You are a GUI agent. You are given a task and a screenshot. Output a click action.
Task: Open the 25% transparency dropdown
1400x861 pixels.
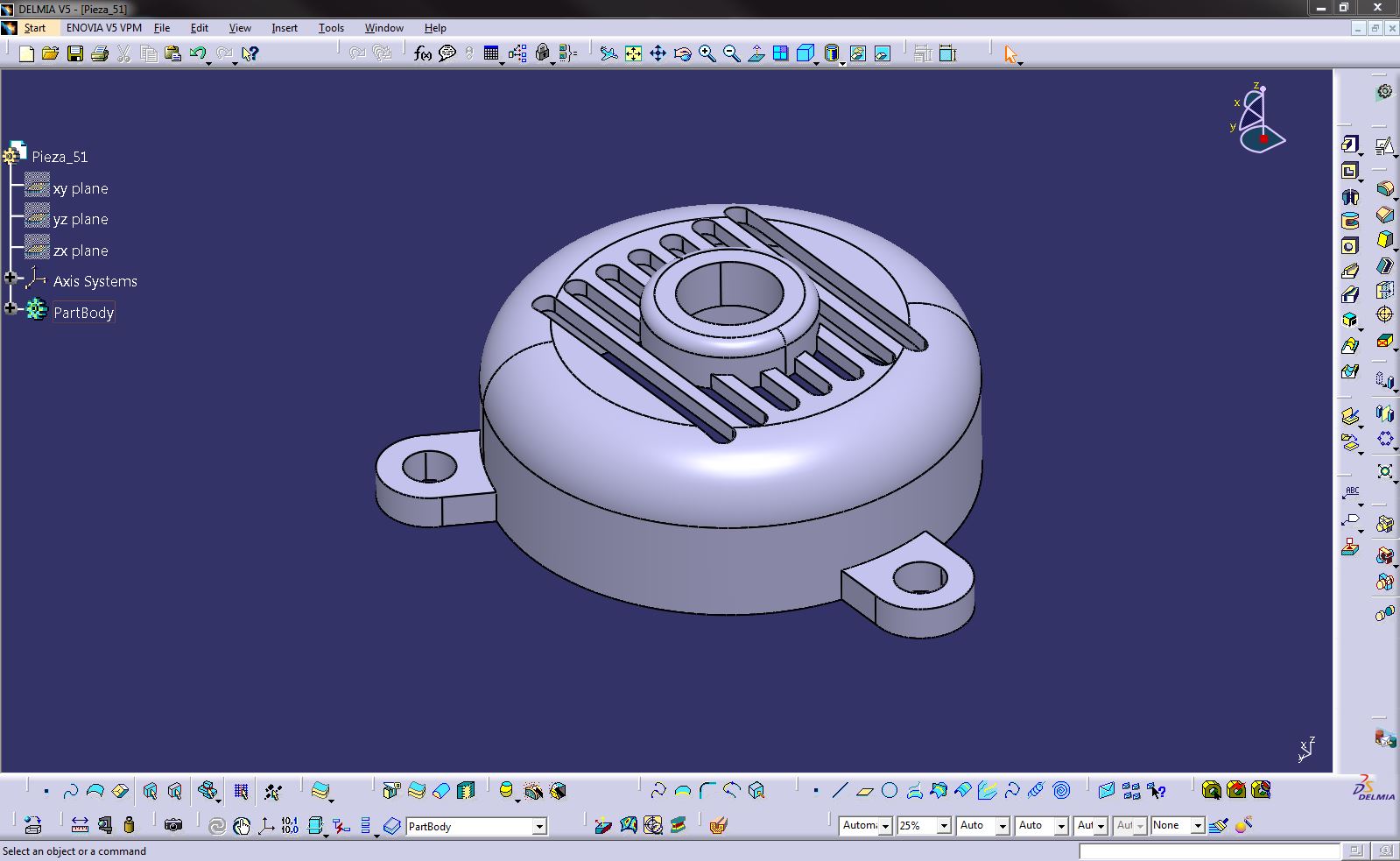944,826
